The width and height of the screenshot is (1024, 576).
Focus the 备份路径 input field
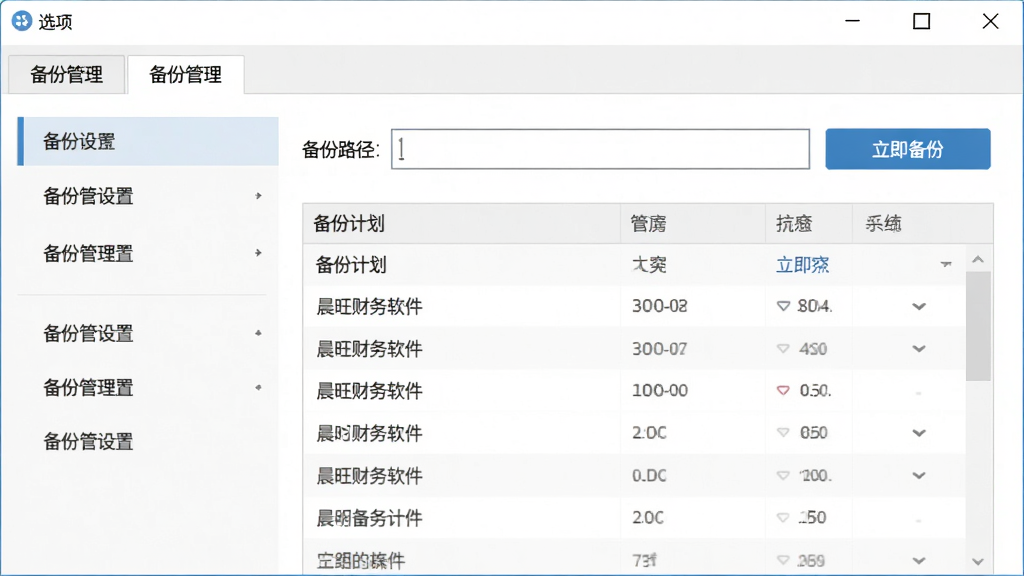point(600,150)
